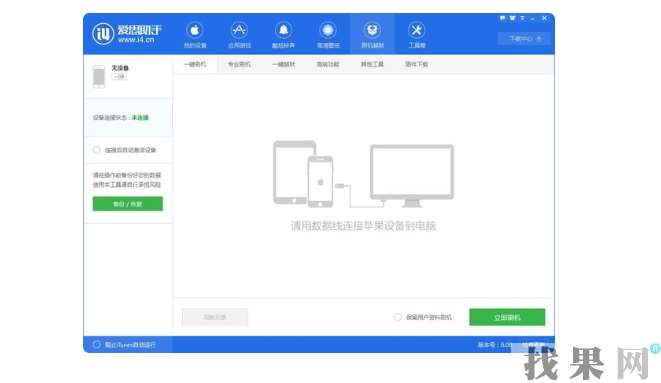Viewport: 661px width, 383px height.
Task: Minimize the i4 assistant window
Action: 532,18
